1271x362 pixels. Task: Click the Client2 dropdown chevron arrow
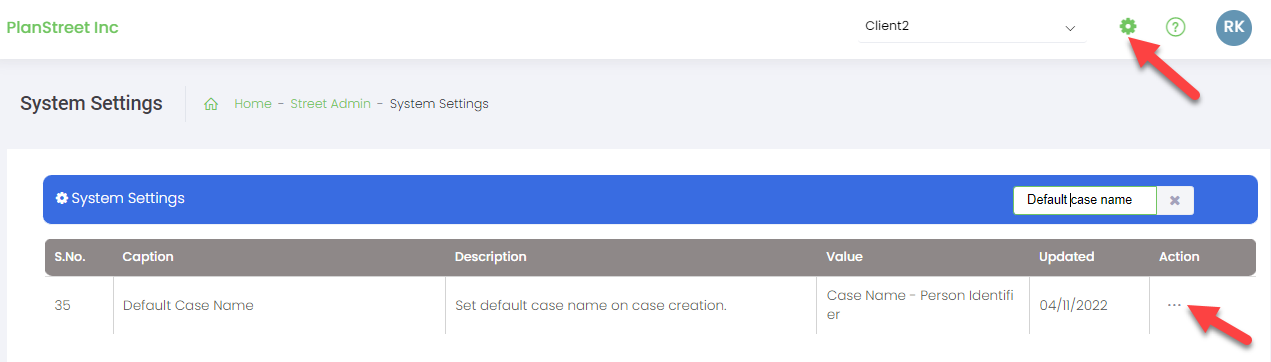click(x=1070, y=28)
